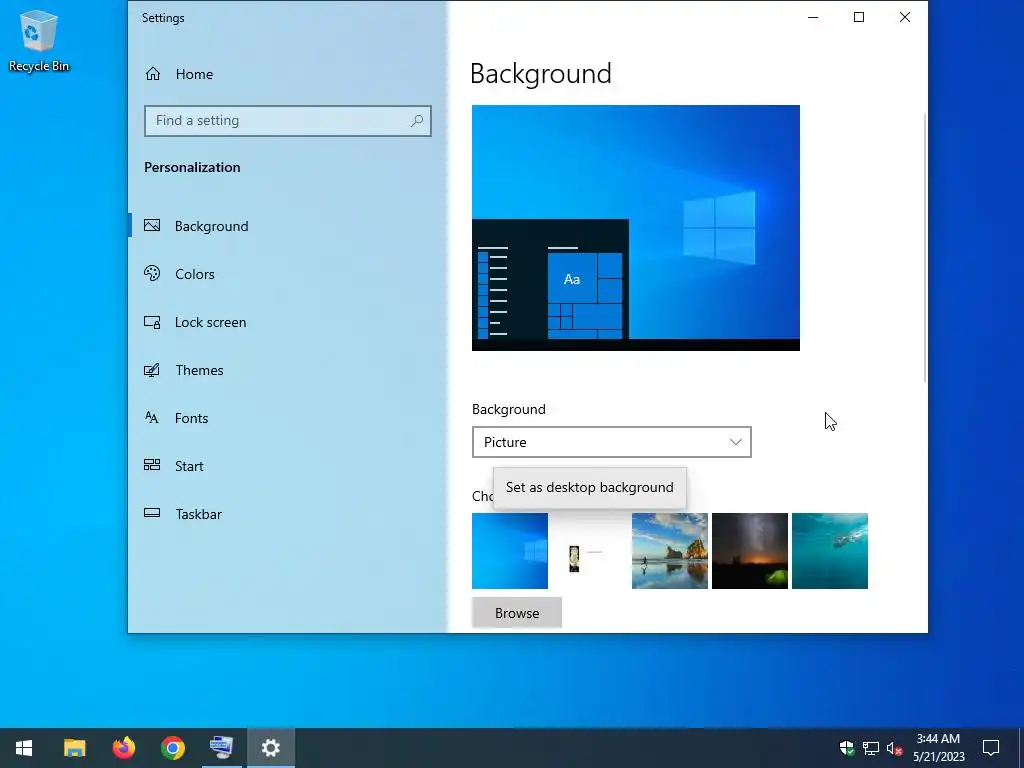This screenshot has width=1024, height=768.
Task: Select the underwater swimmer wallpaper thumbnail
Action: [x=830, y=551]
